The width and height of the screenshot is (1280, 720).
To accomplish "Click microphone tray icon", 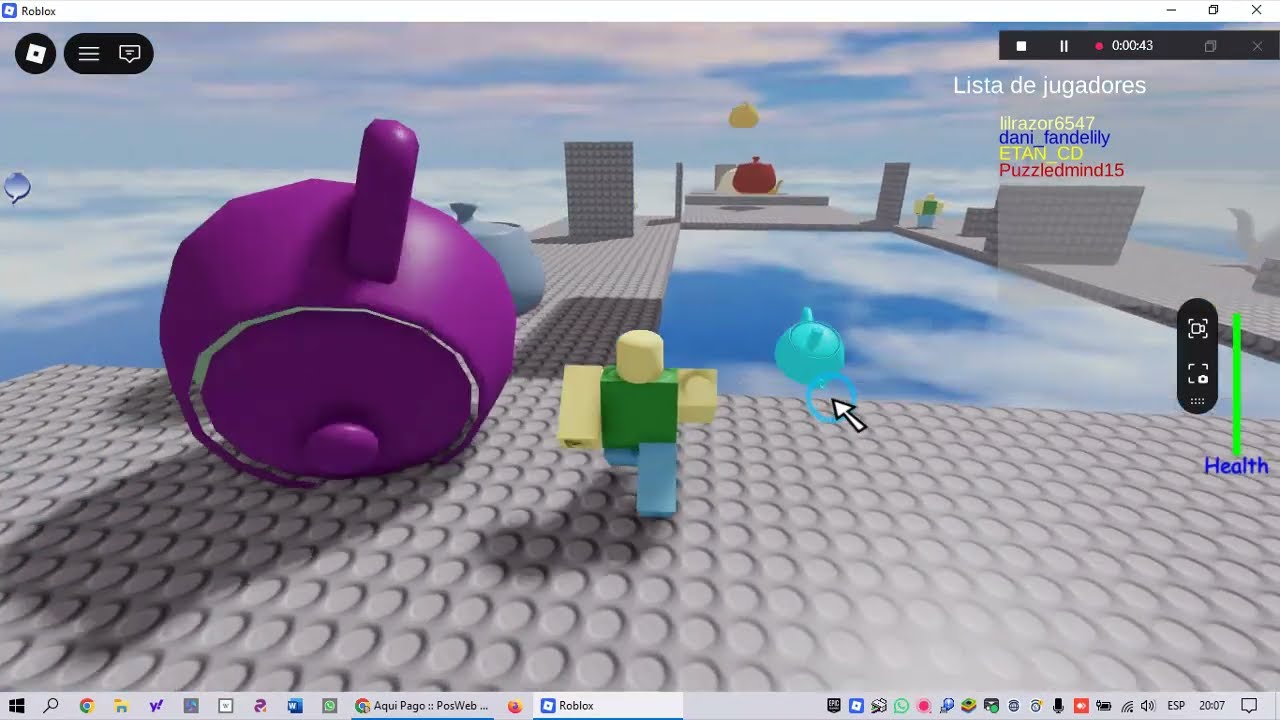I will (x=1058, y=706).
